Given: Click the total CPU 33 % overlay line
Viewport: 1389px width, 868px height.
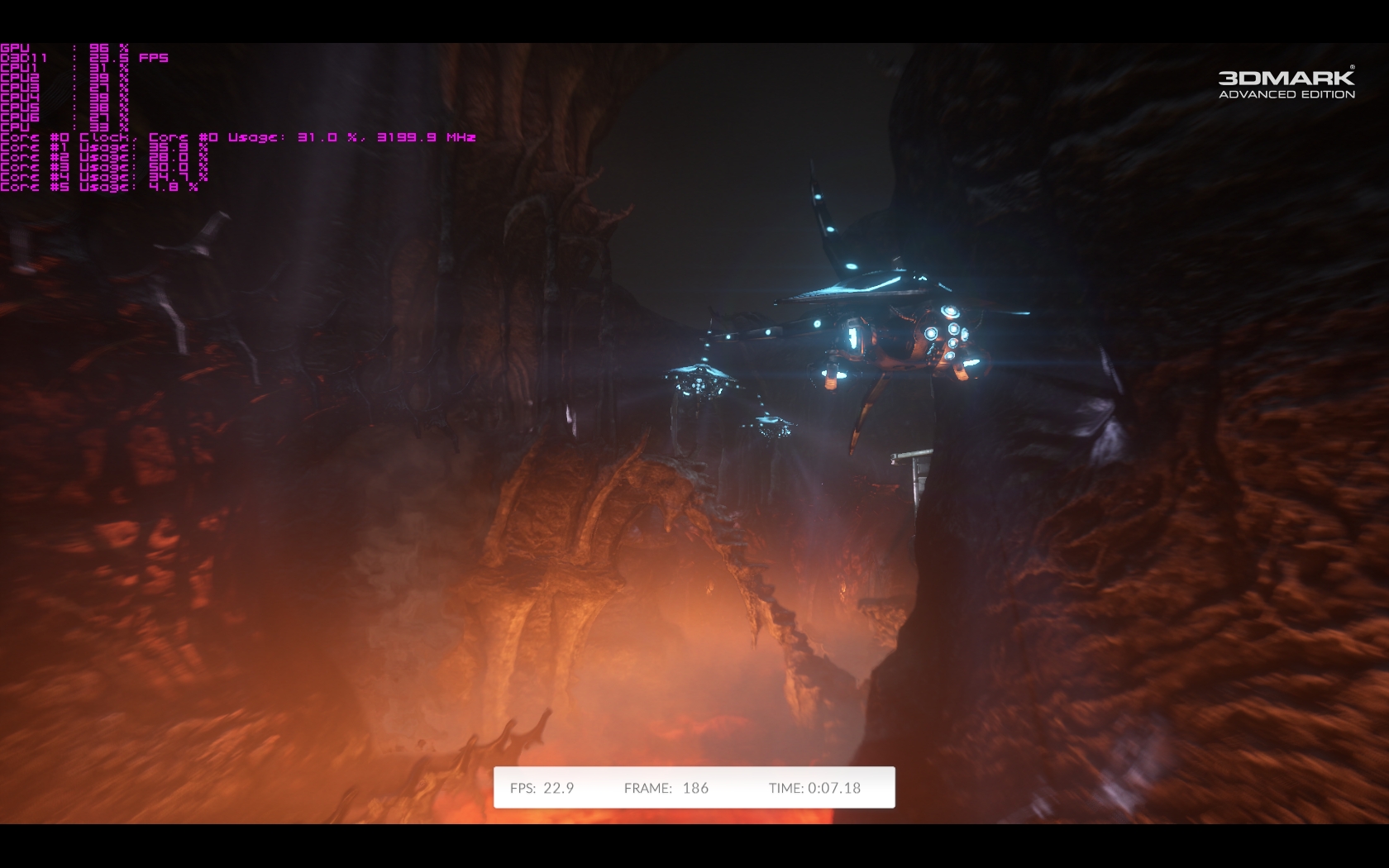Looking at the screenshot, I should click(x=64, y=127).
